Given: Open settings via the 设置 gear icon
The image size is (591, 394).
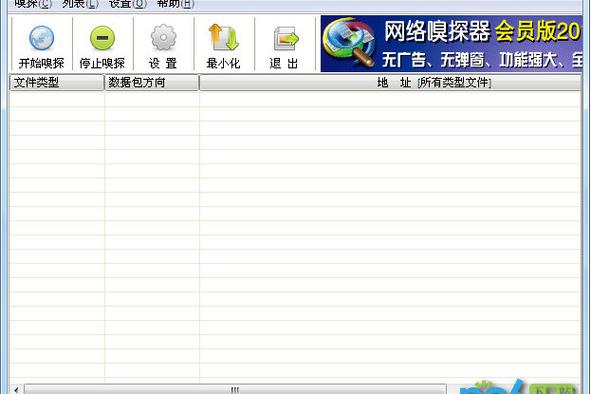Looking at the screenshot, I should tap(163, 37).
